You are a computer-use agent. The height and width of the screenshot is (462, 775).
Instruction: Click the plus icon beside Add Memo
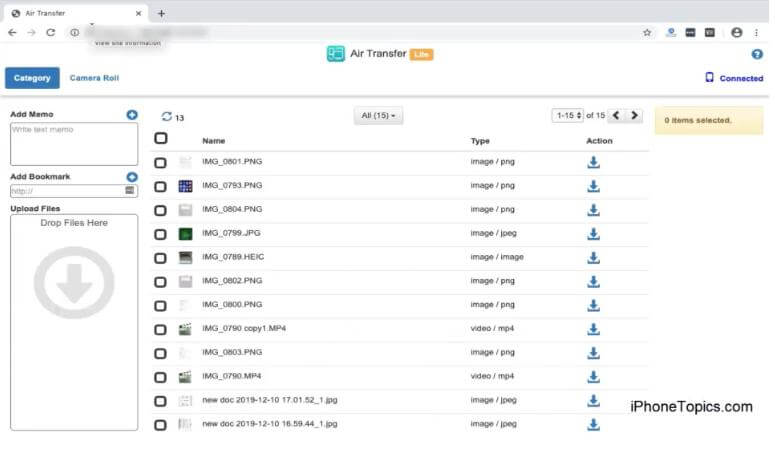[x=132, y=115]
